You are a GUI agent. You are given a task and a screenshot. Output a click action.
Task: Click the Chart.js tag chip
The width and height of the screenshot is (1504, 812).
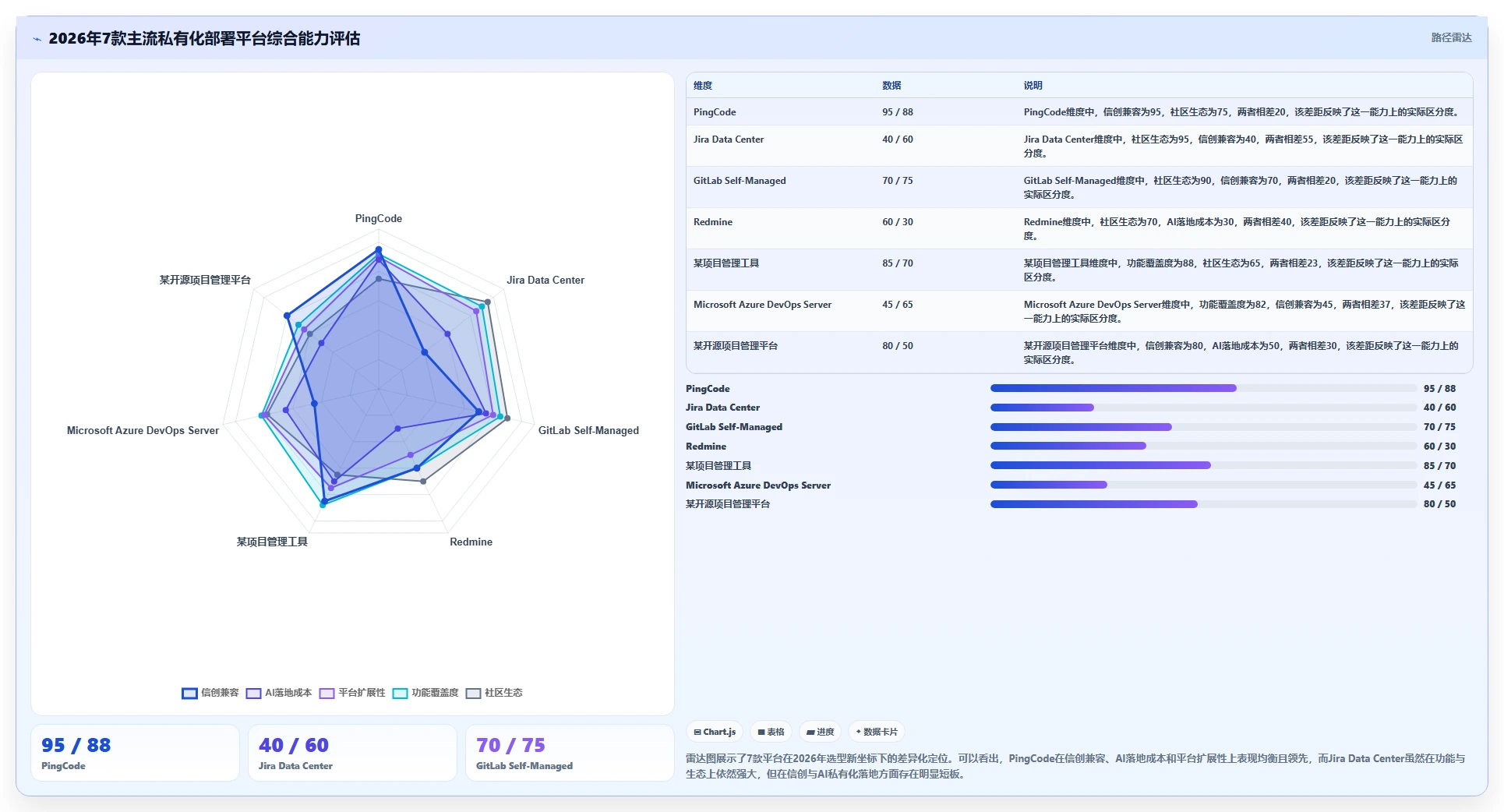tap(715, 733)
